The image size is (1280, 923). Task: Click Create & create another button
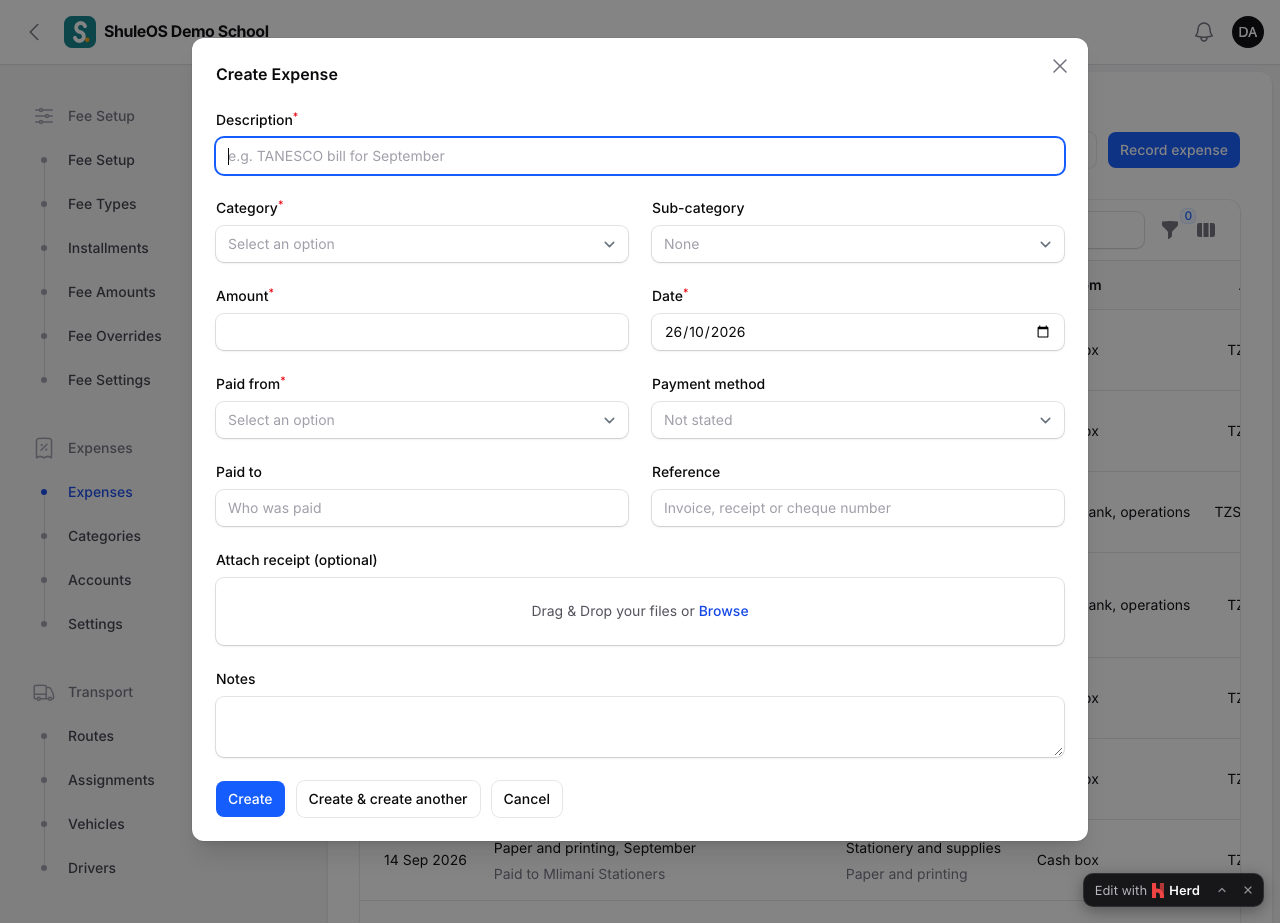[x=388, y=799]
